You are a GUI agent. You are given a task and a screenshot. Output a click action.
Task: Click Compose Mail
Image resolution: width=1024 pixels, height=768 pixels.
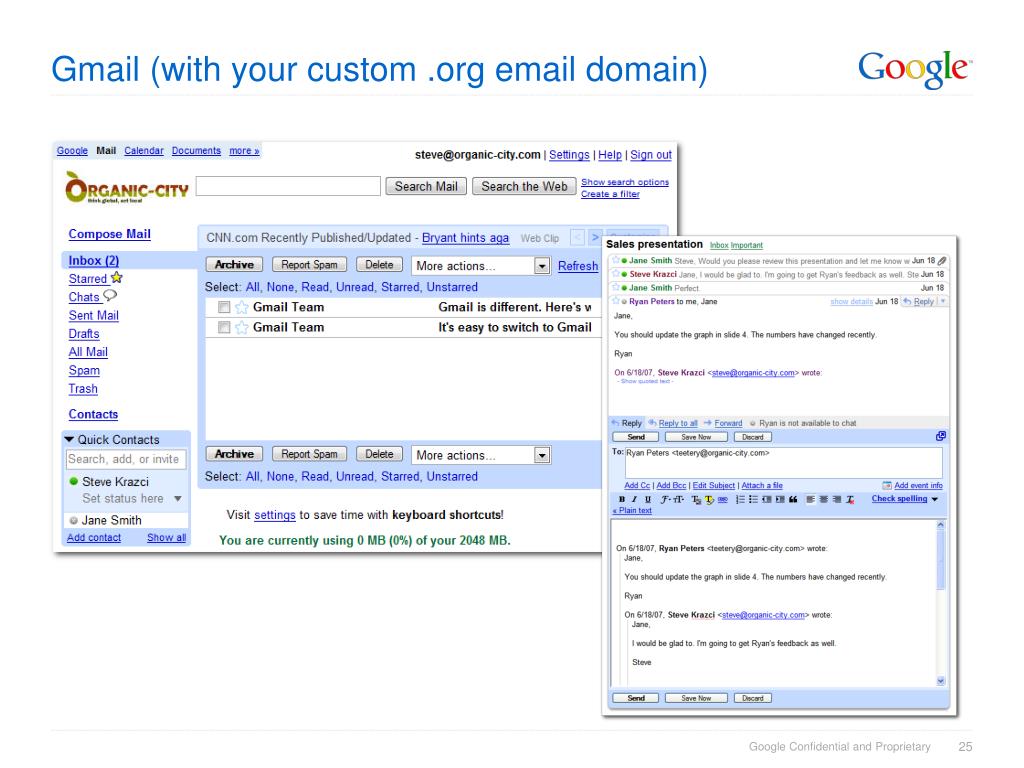(x=110, y=234)
